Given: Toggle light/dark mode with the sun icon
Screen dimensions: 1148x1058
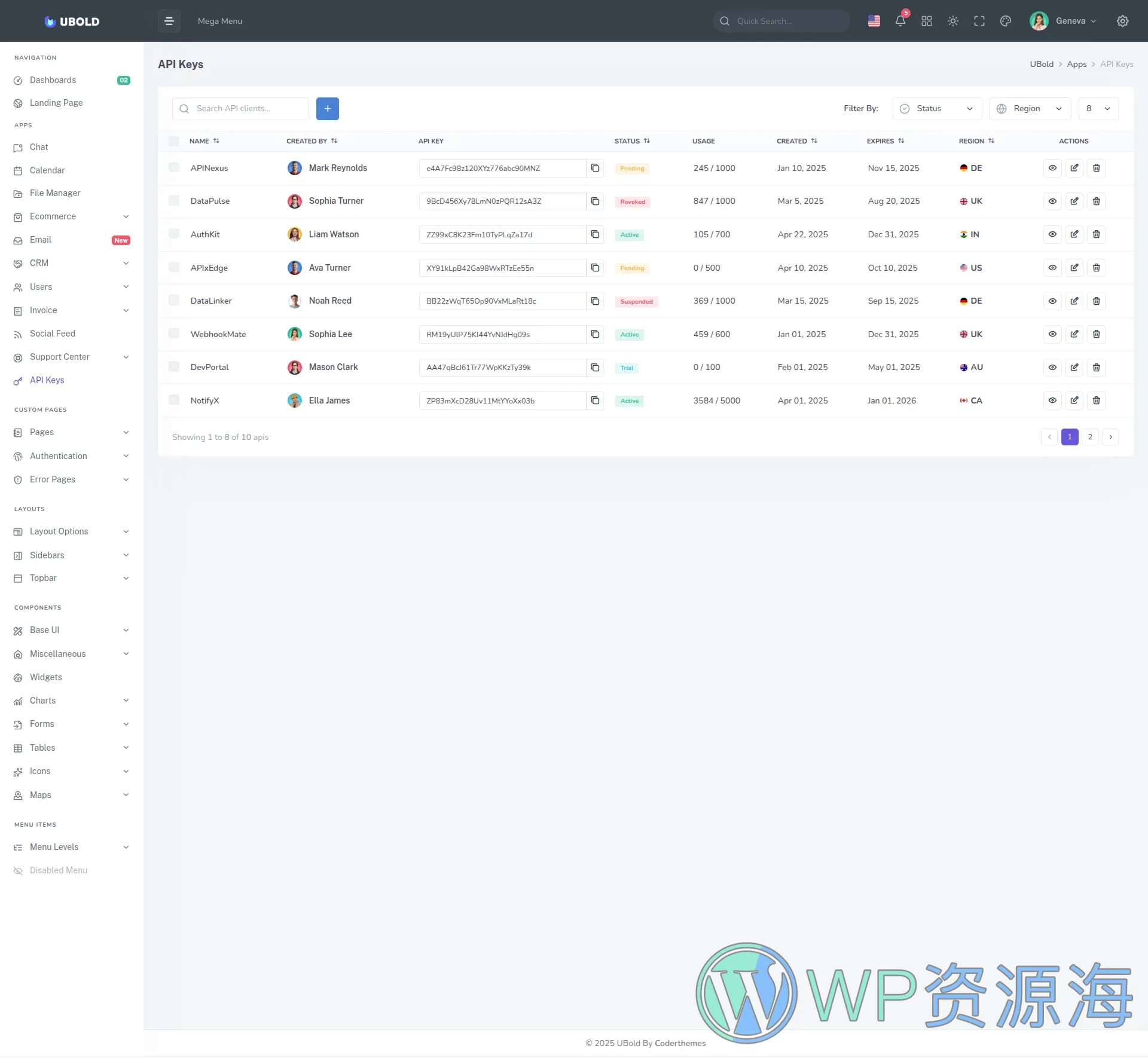Looking at the screenshot, I should [x=953, y=21].
